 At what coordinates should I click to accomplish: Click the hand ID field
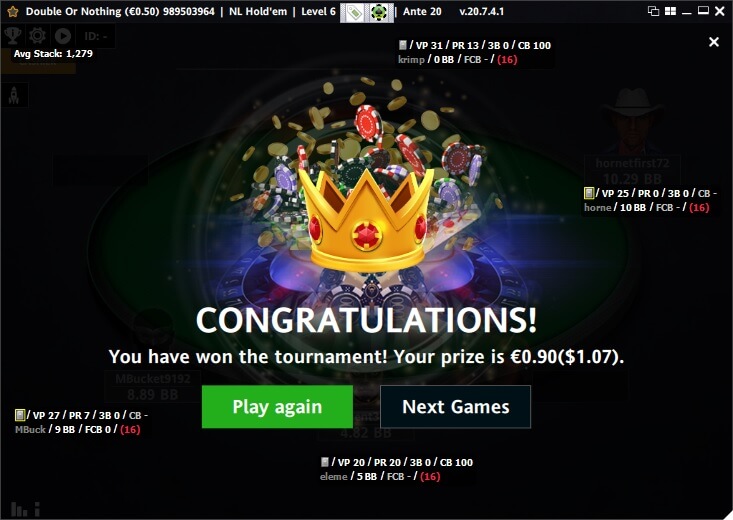pos(96,36)
